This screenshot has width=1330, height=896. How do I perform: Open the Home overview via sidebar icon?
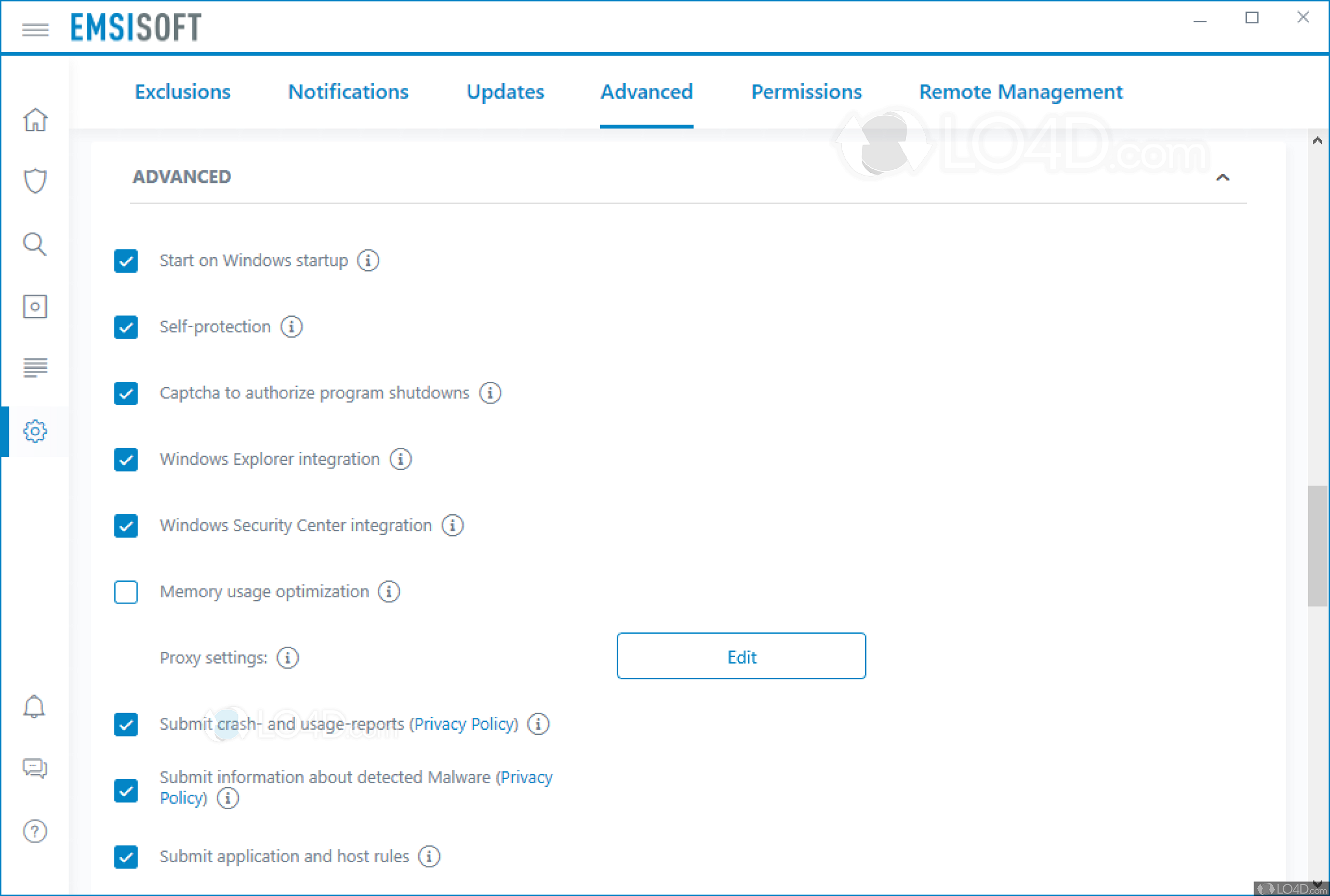coord(35,121)
